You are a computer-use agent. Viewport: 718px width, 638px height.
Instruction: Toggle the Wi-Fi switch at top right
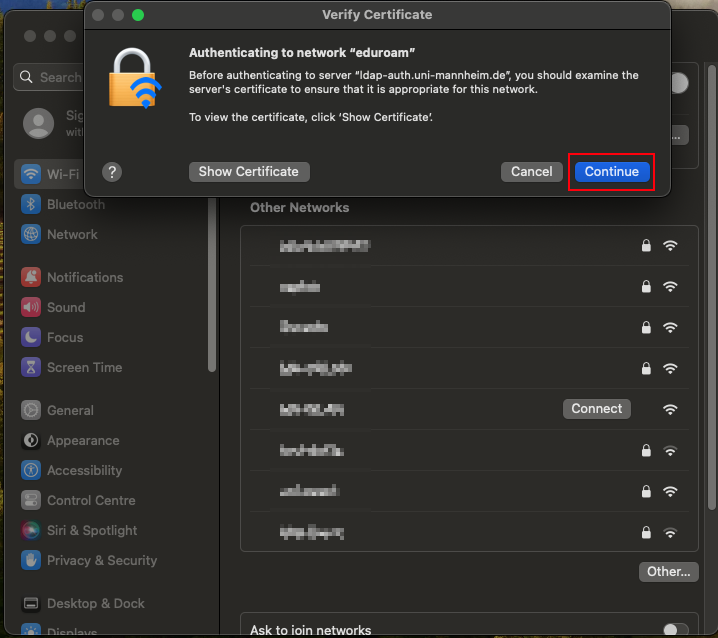680,83
